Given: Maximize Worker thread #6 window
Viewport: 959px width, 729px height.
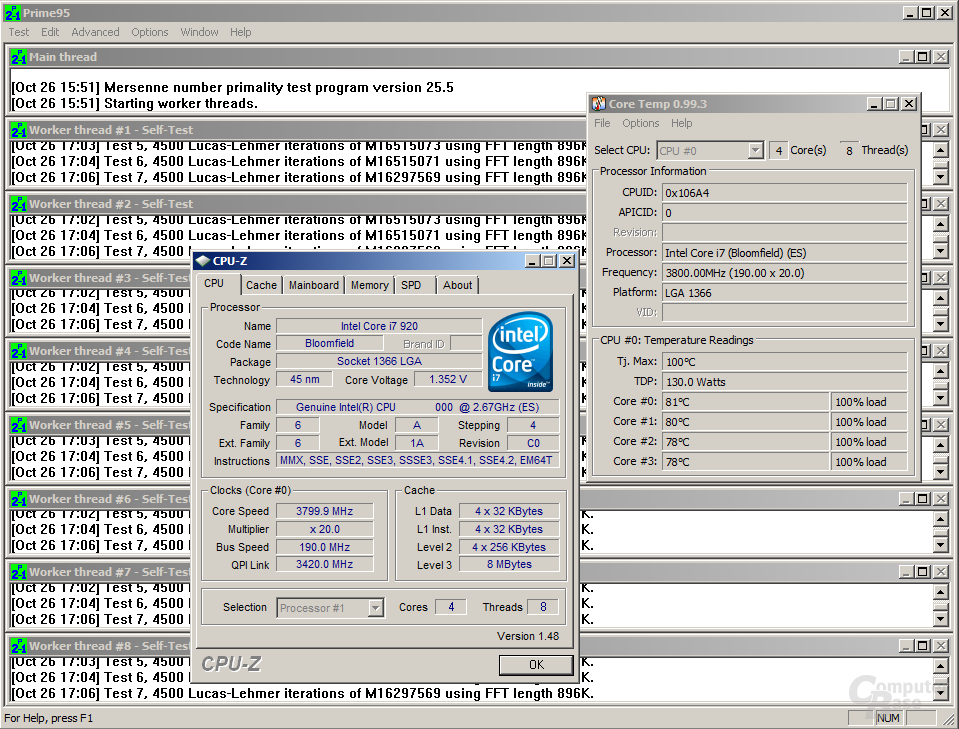Looking at the screenshot, I should (923, 498).
